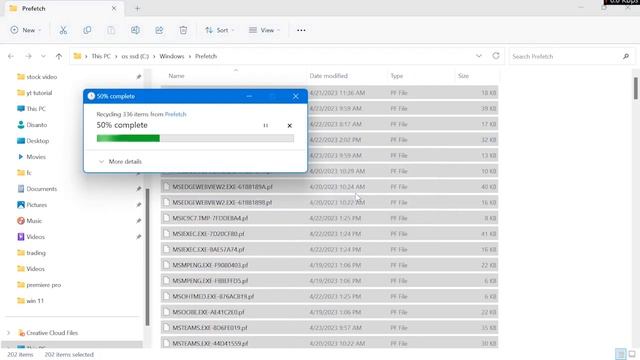
Task: Open a new File Explorer tab
Action: (137, 8)
